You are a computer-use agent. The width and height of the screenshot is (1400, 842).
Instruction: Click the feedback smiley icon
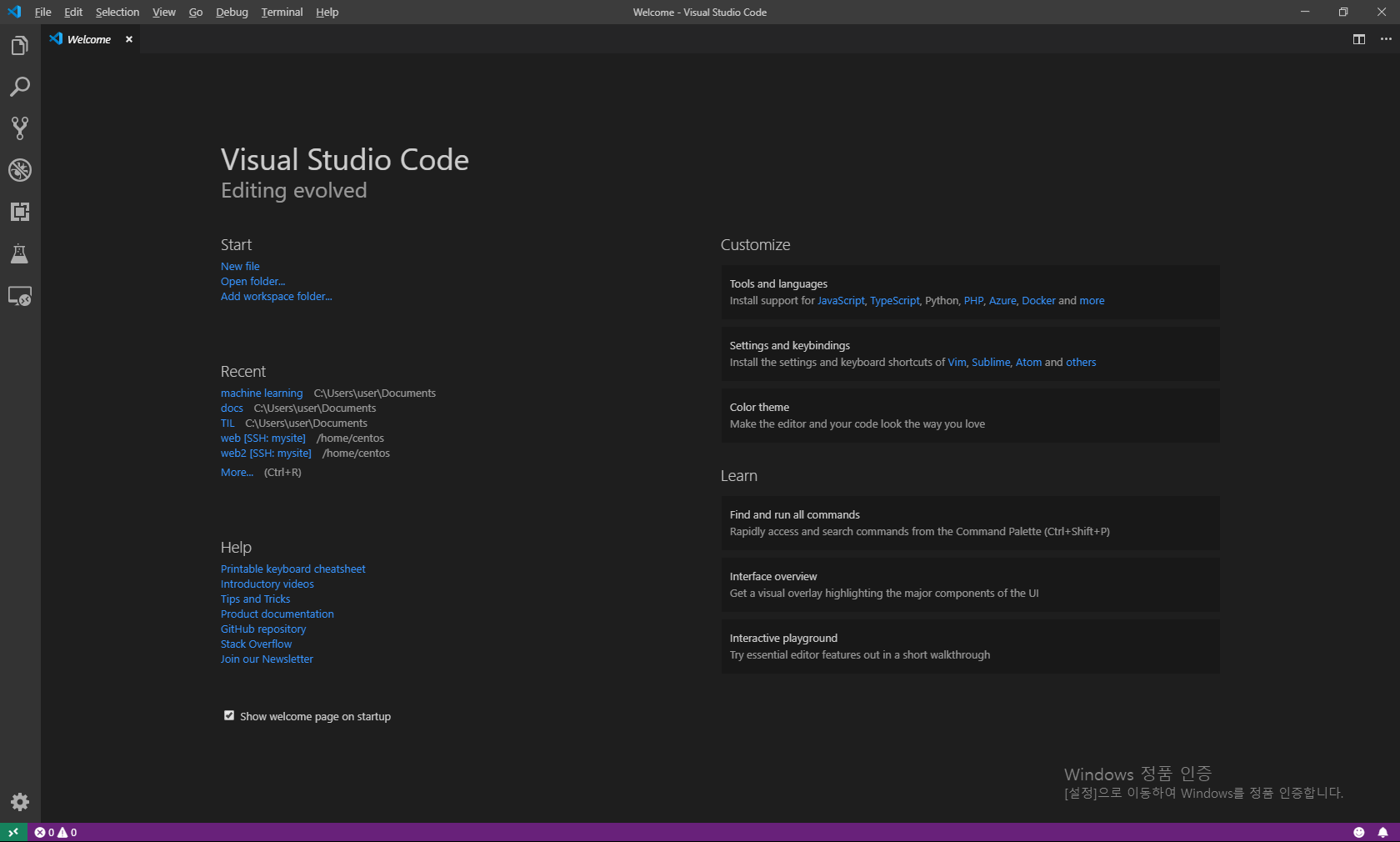pos(1358,832)
